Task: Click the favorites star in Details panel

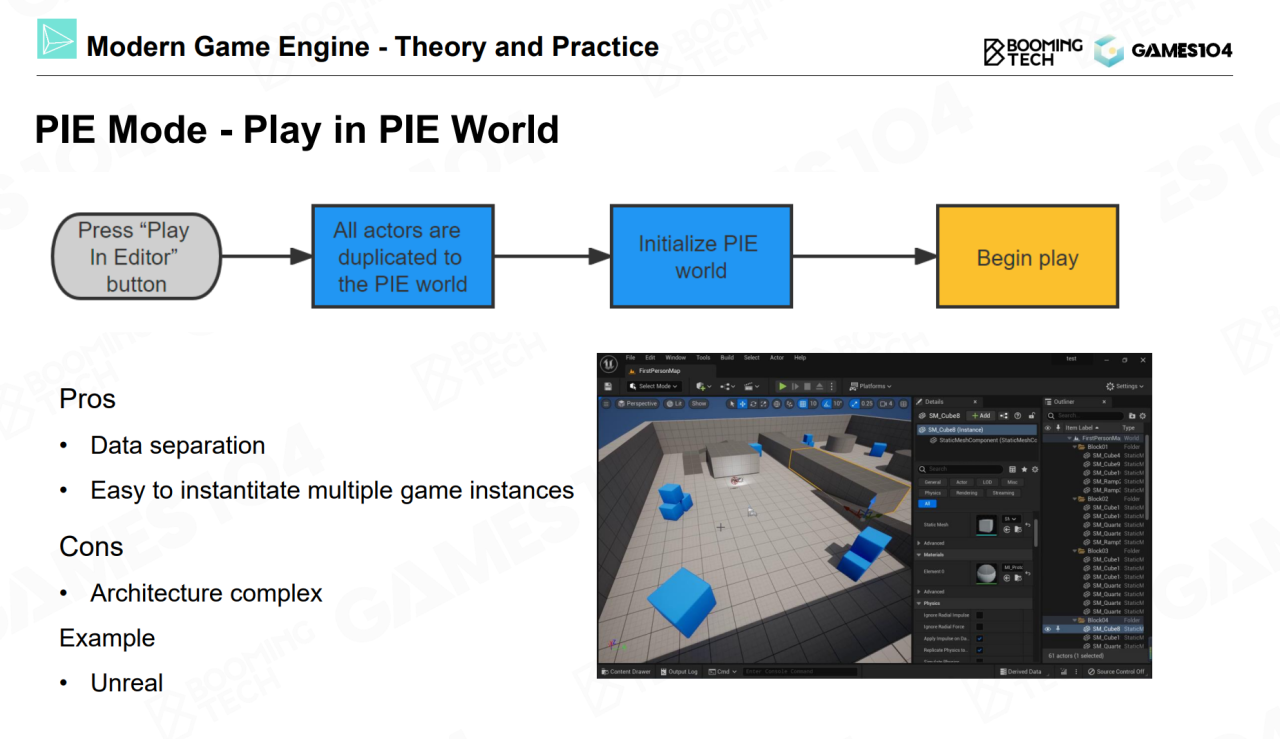Action: (x=1024, y=469)
